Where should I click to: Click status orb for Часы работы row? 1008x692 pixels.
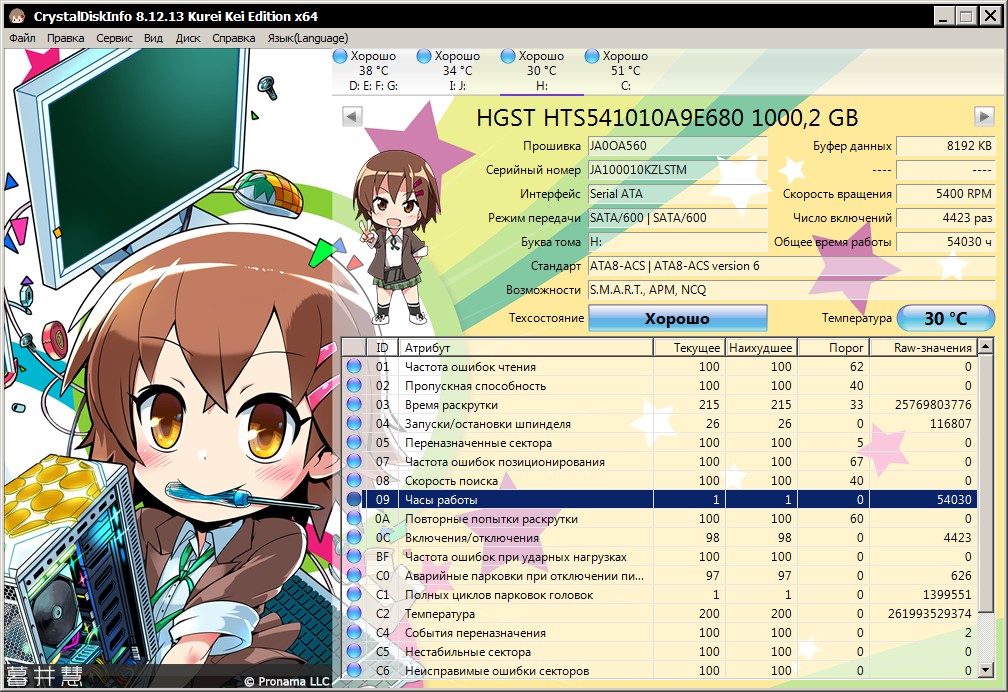[x=354, y=500]
